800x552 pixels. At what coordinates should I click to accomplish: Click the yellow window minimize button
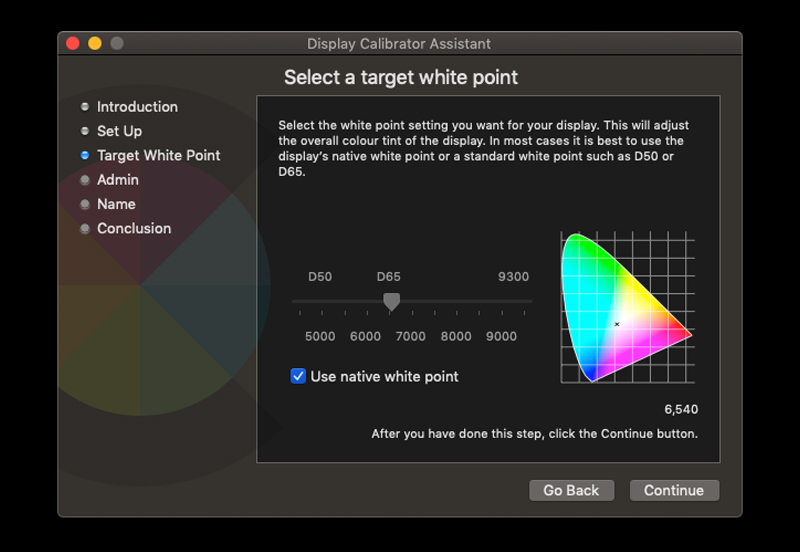95,43
